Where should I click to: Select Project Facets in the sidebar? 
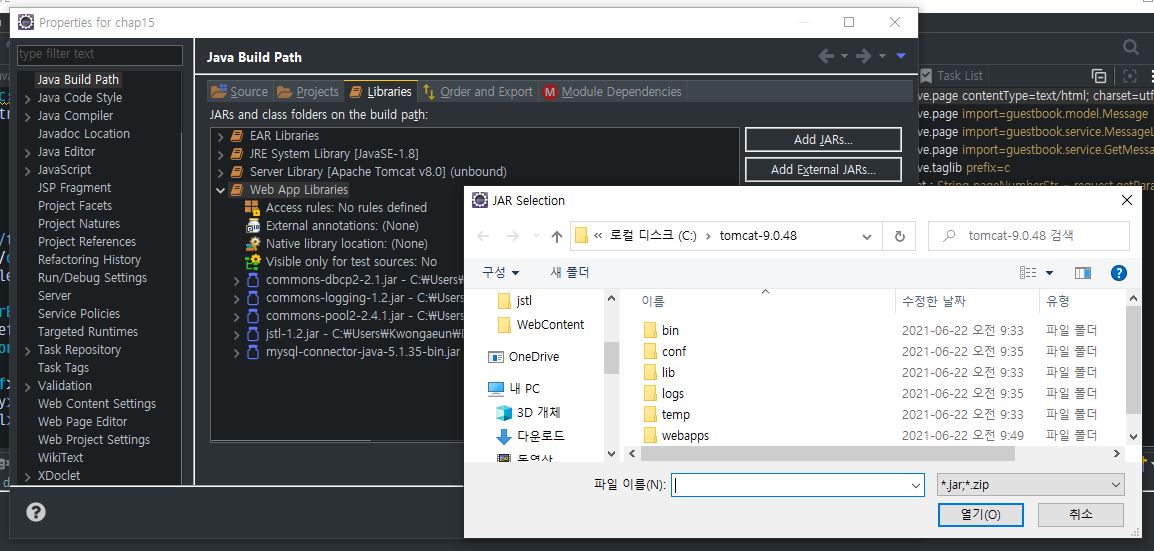coord(75,206)
